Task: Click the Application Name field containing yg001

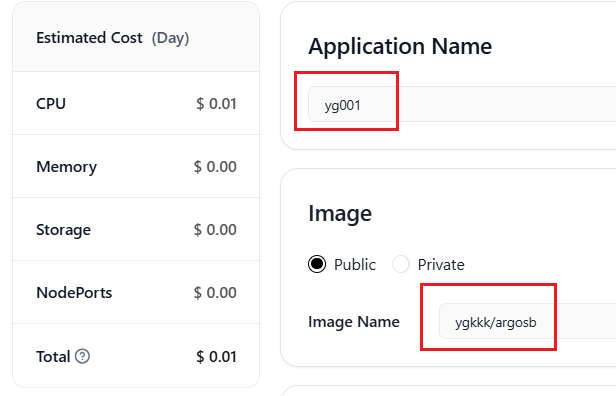Action: tap(462, 105)
